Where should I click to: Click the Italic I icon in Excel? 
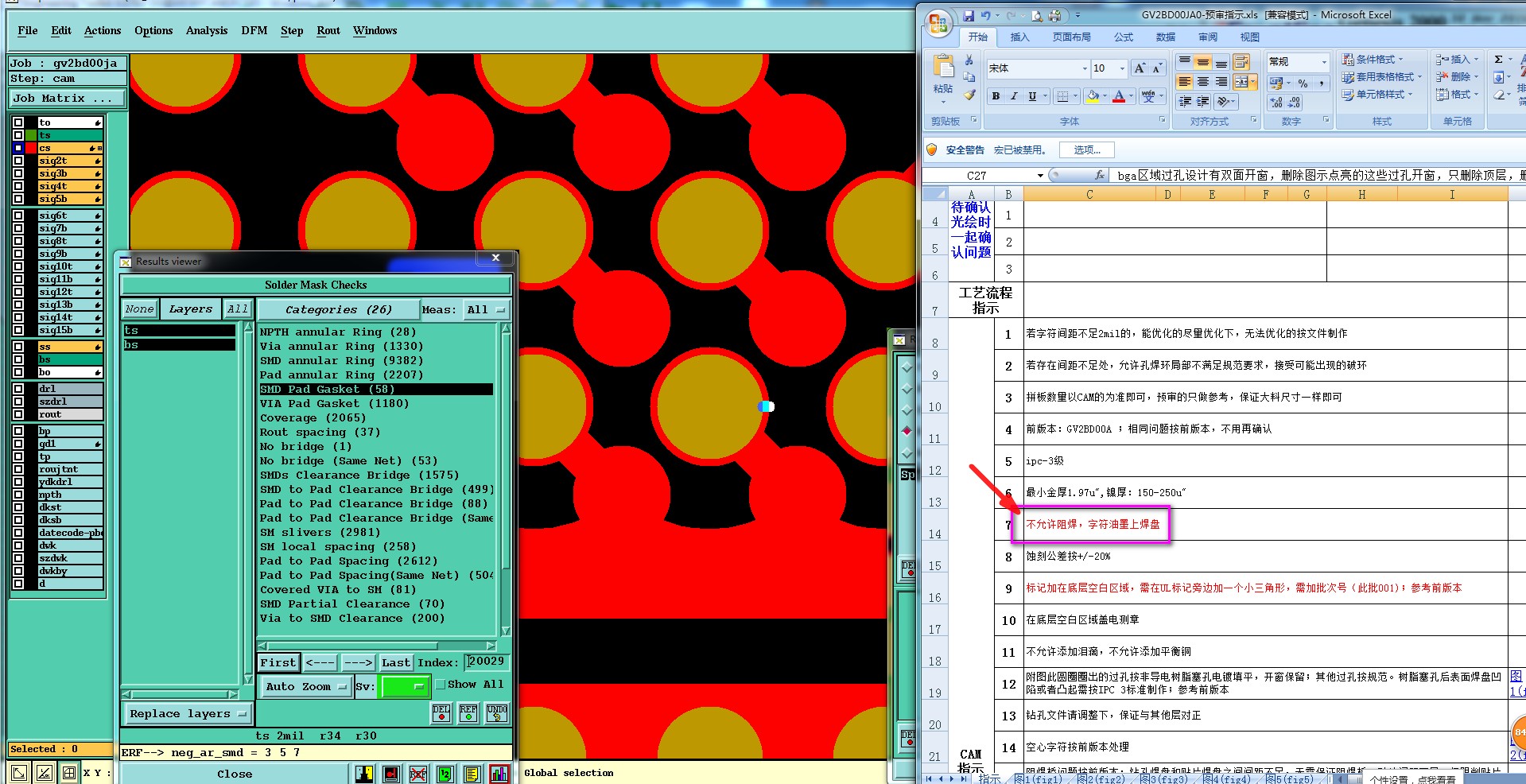(x=1014, y=96)
